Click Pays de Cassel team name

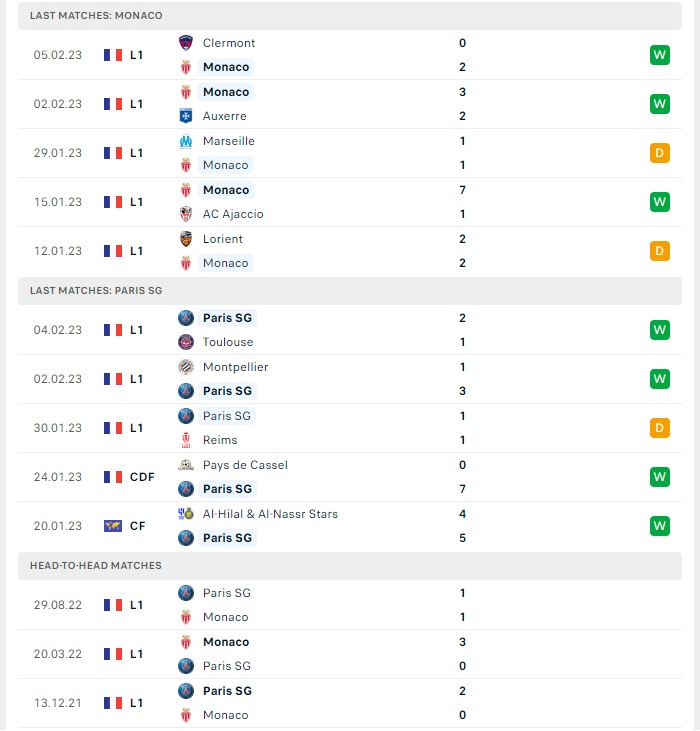tap(245, 465)
